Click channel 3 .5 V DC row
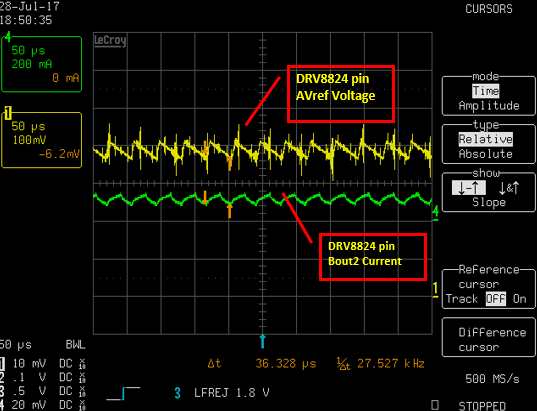 point(43,391)
